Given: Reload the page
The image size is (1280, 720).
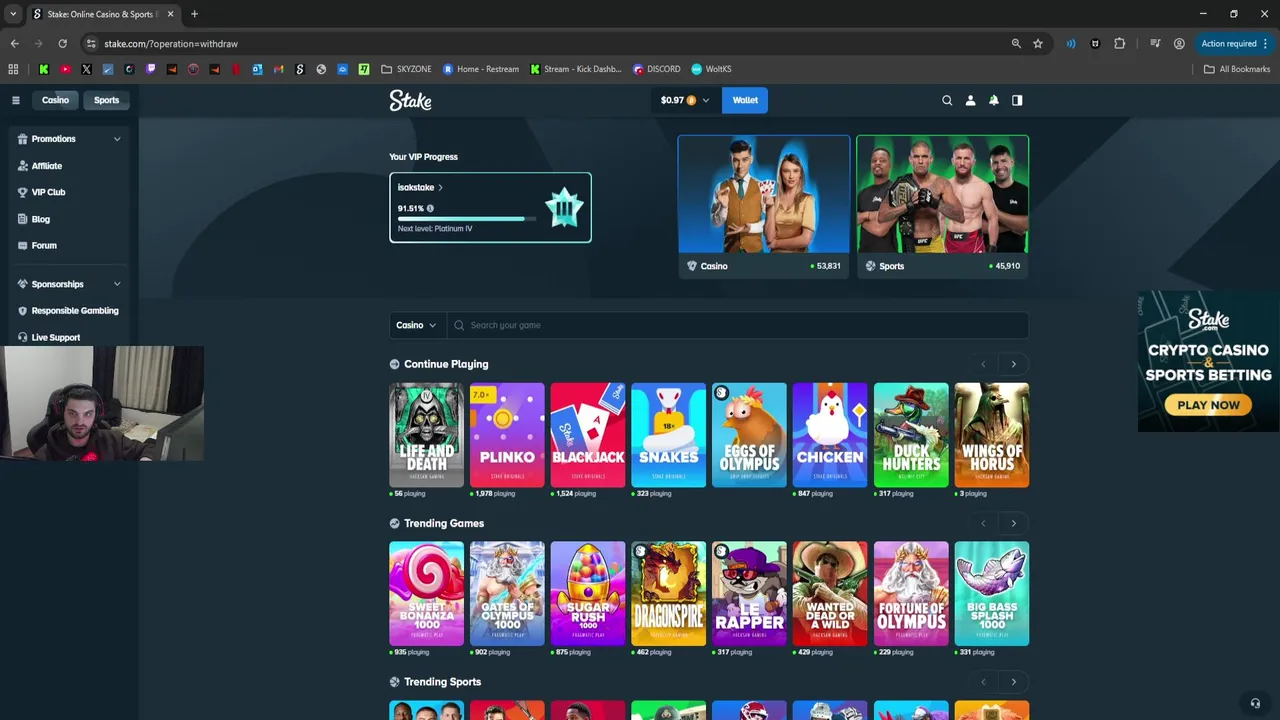Looking at the screenshot, I should tap(62, 44).
